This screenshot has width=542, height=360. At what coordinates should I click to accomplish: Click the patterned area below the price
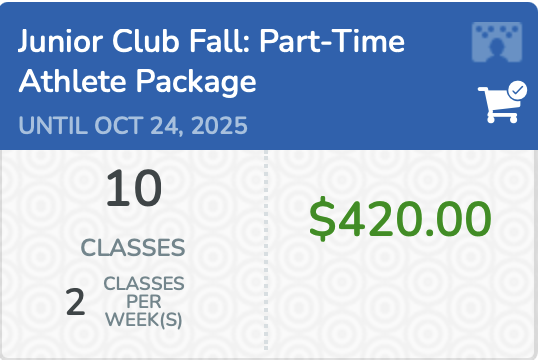(401, 297)
